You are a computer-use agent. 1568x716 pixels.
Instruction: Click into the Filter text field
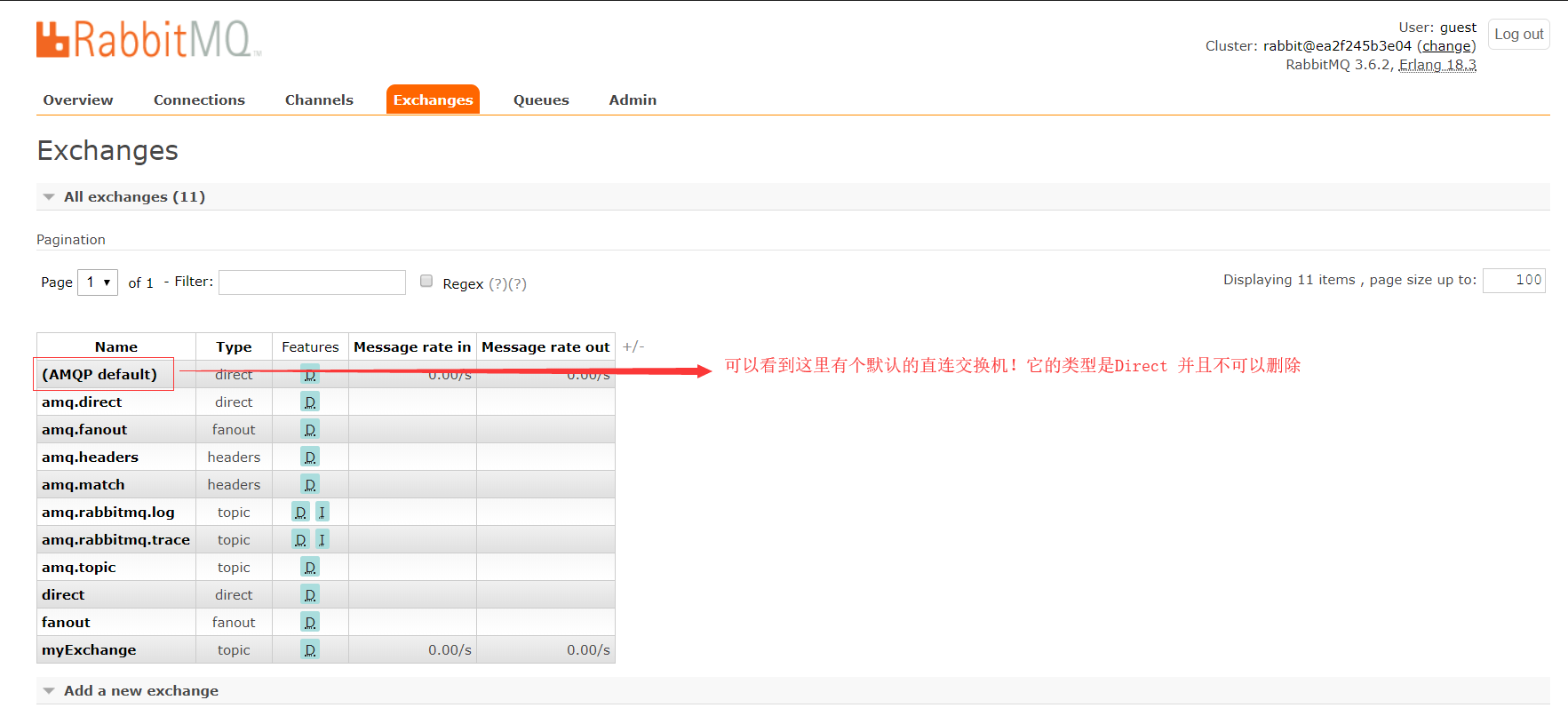click(313, 282)
